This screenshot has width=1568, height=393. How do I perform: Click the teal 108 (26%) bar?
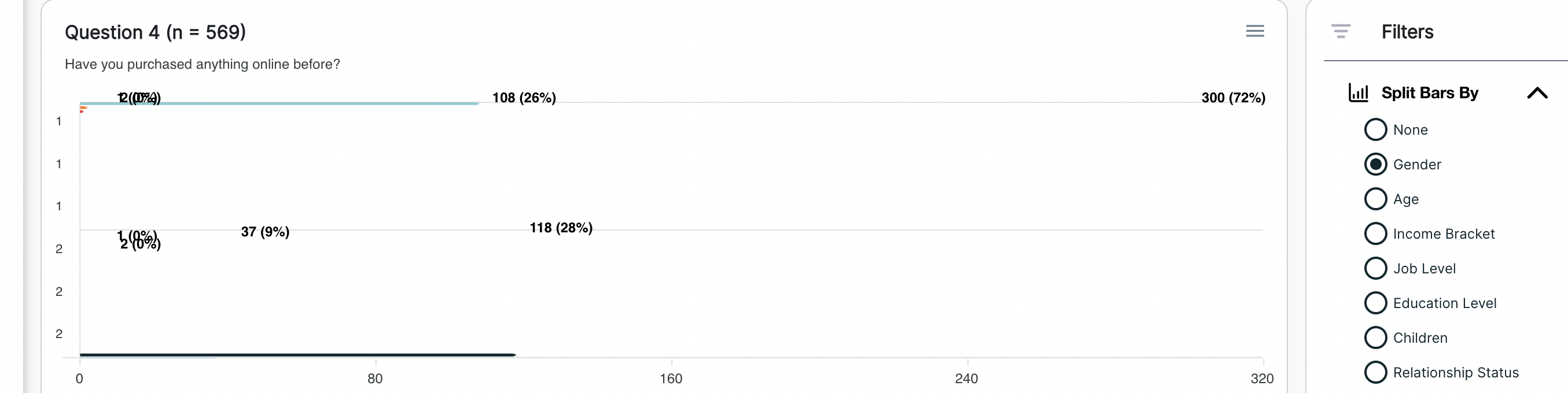click(x=279, y=103)
